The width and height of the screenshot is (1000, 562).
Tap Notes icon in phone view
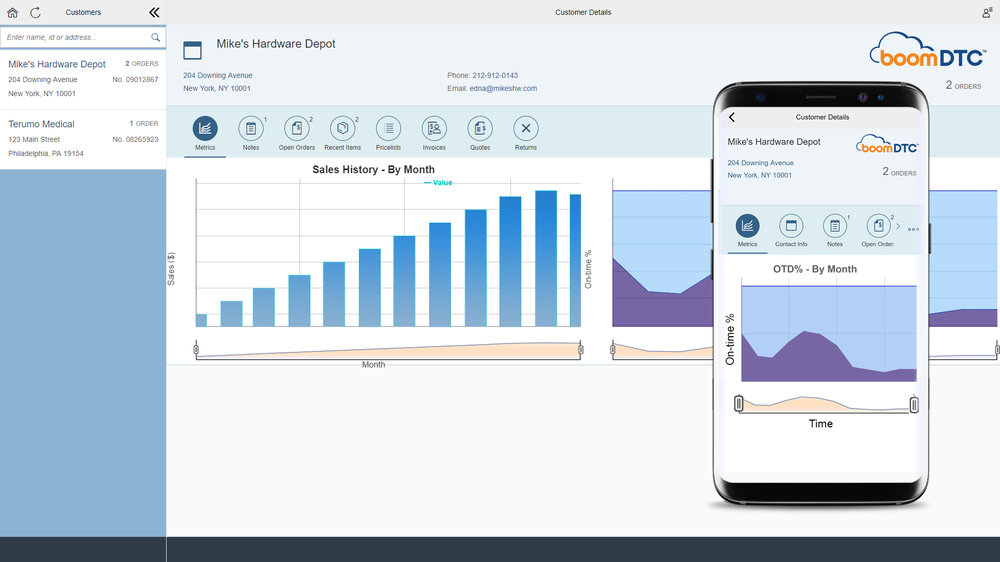point(835,225)
